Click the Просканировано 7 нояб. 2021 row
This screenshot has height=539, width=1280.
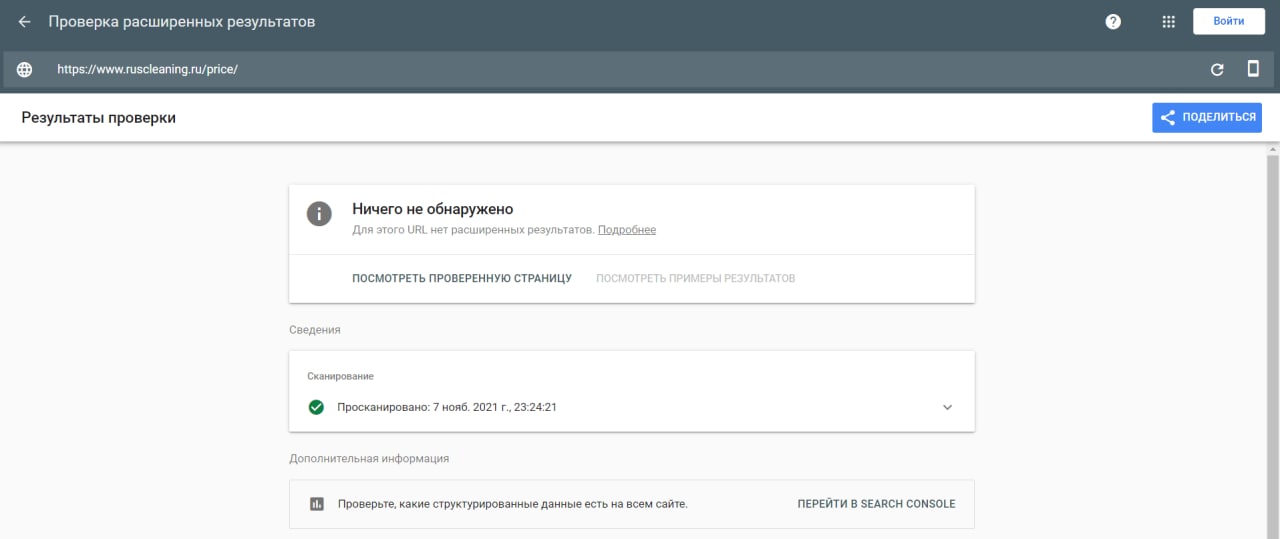632,407
